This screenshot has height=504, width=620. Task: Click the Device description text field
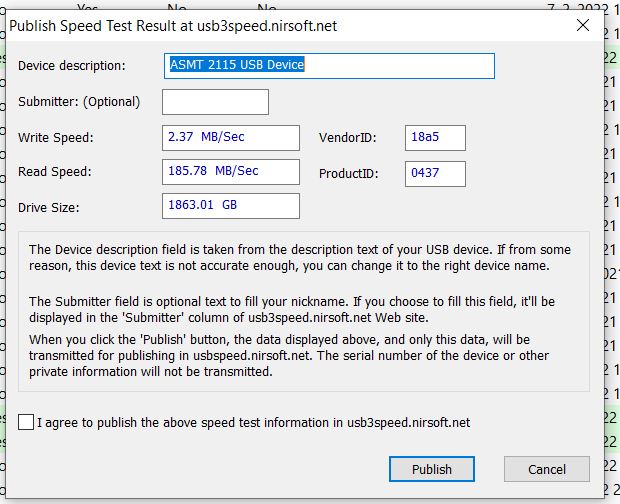coord(329,66)
